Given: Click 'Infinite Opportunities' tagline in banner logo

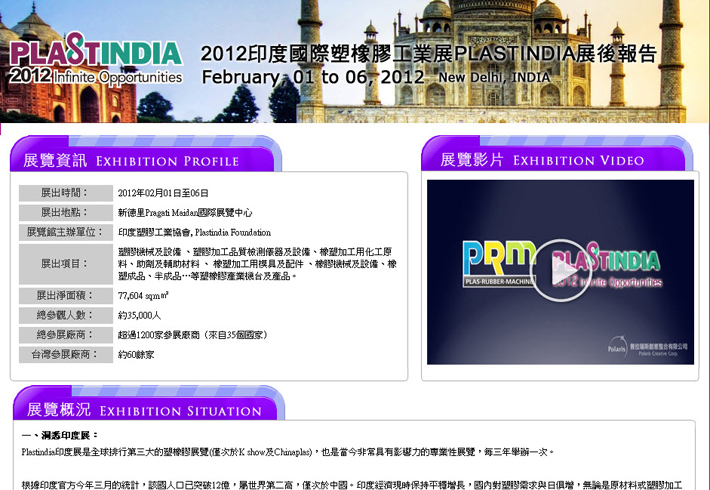Looking at the screenshot, I should tap(118, 77).
